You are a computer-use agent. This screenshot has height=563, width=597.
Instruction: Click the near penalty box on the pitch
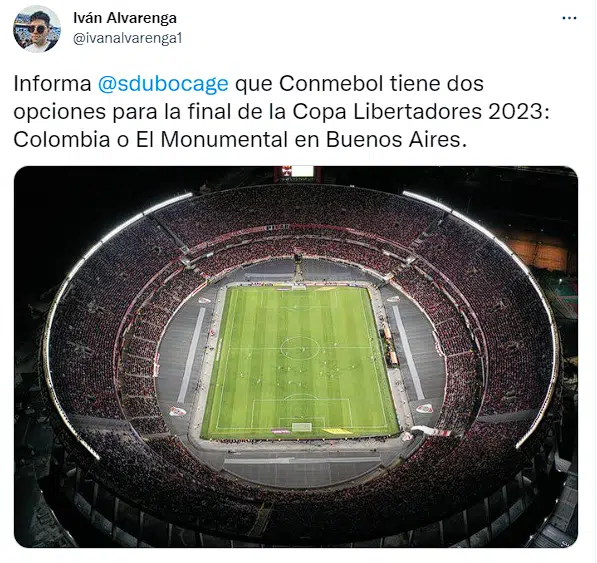tap(302, 414)
